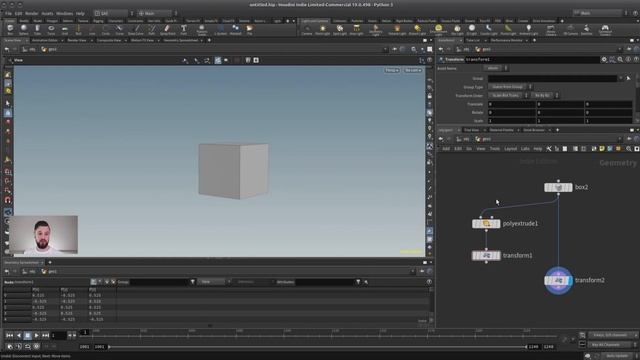The width and height of the screenshot is (640, 360).
Task: Open the network editor tools wrench icon
Action: (549, 149)
